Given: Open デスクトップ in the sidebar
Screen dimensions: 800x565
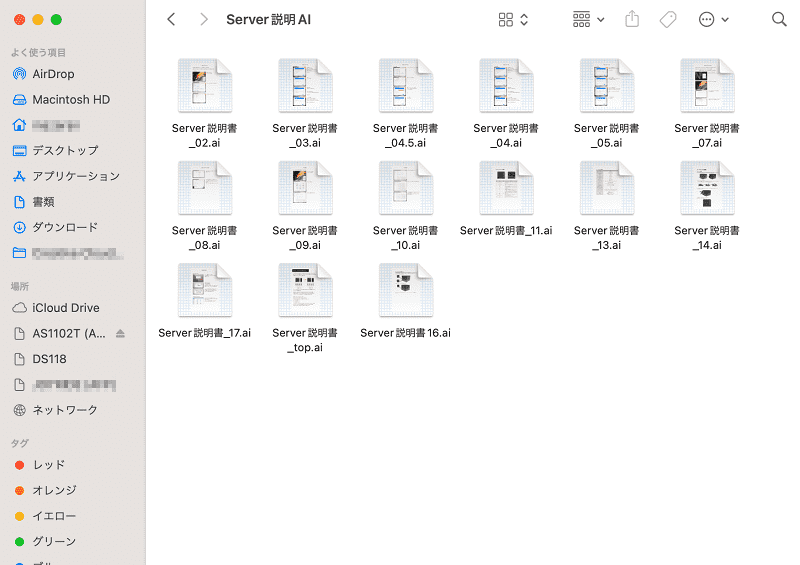Looking at the screenshot, I should (x=72, y=151).
